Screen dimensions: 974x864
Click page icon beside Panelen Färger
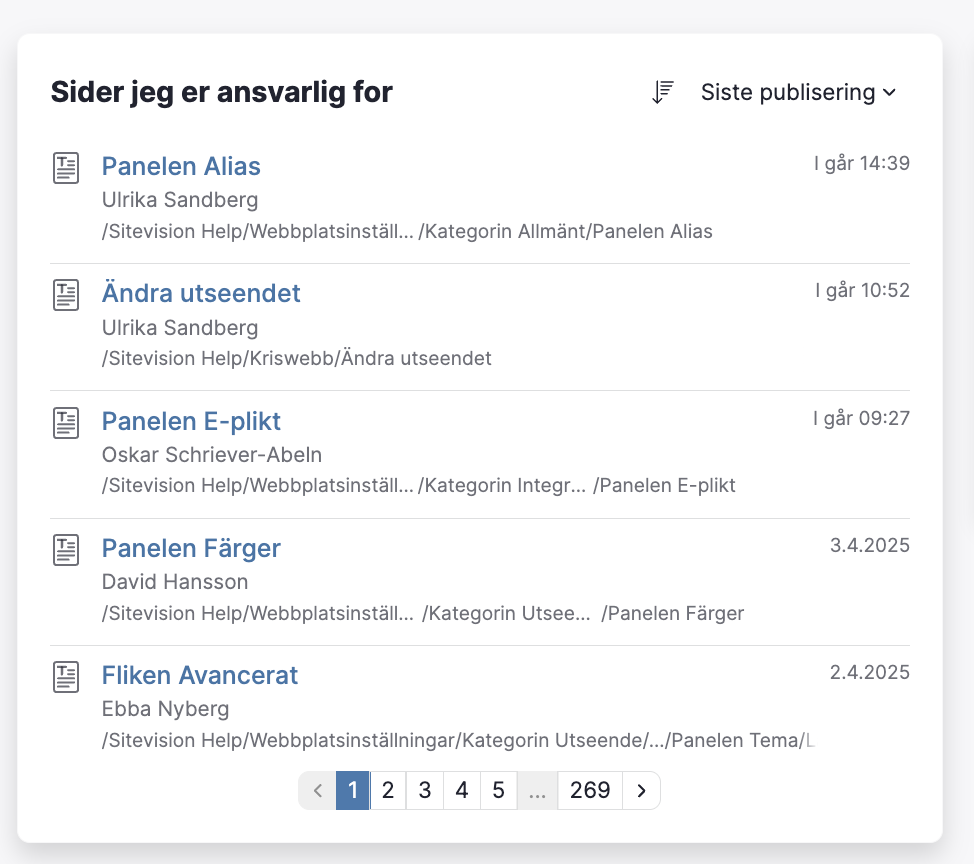tap(66, 550)
